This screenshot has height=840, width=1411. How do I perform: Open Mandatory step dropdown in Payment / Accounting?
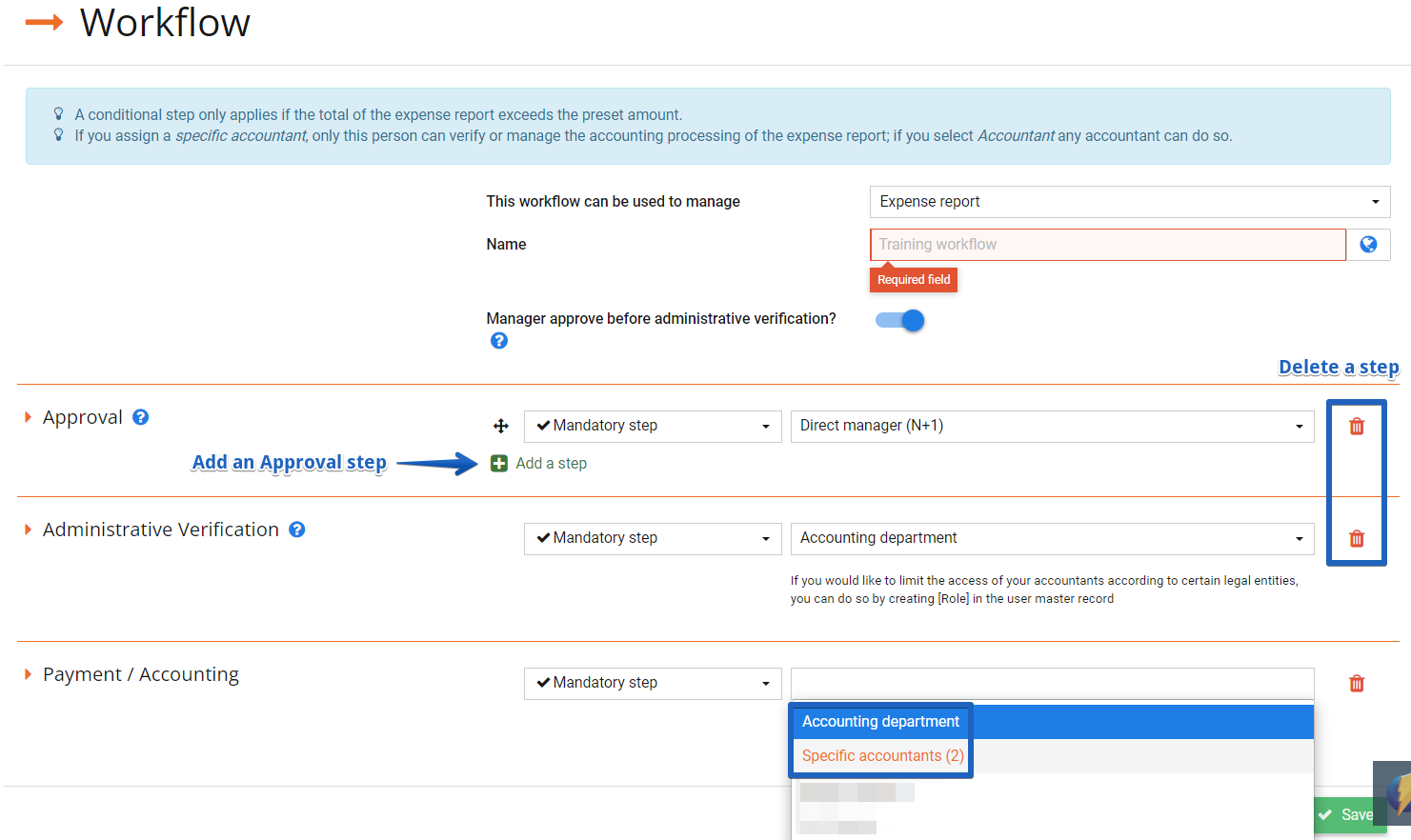click(653, 684)
